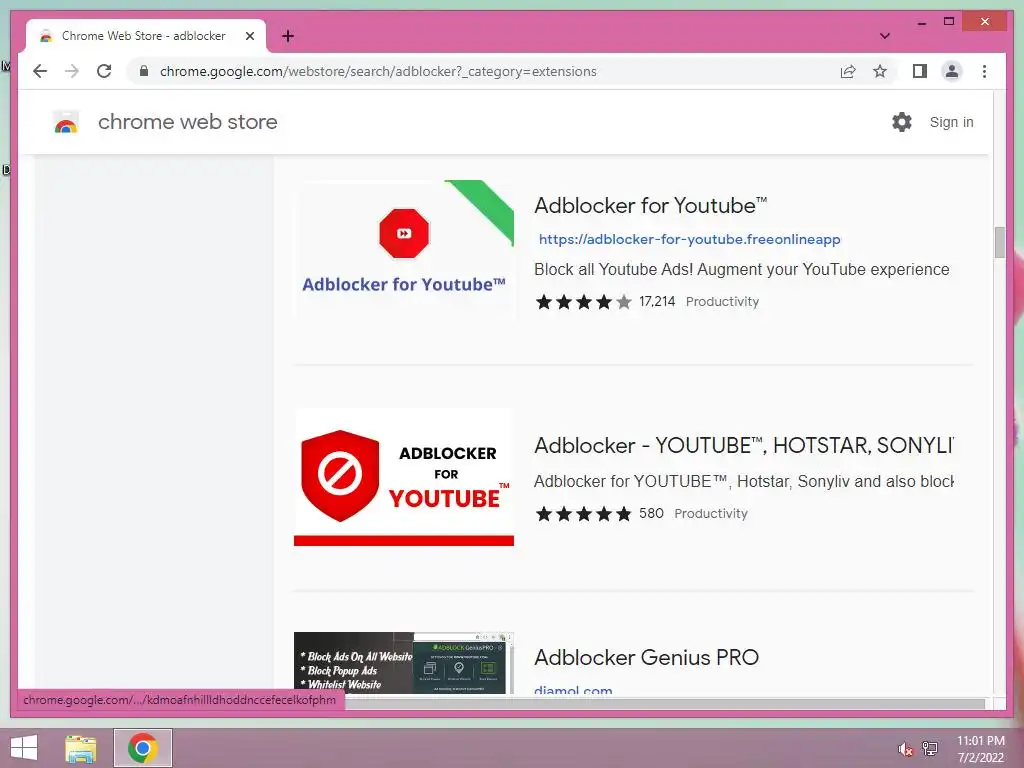Expand the tab search chevron
Screen dimensions: 1024x768
coord(884,36)
